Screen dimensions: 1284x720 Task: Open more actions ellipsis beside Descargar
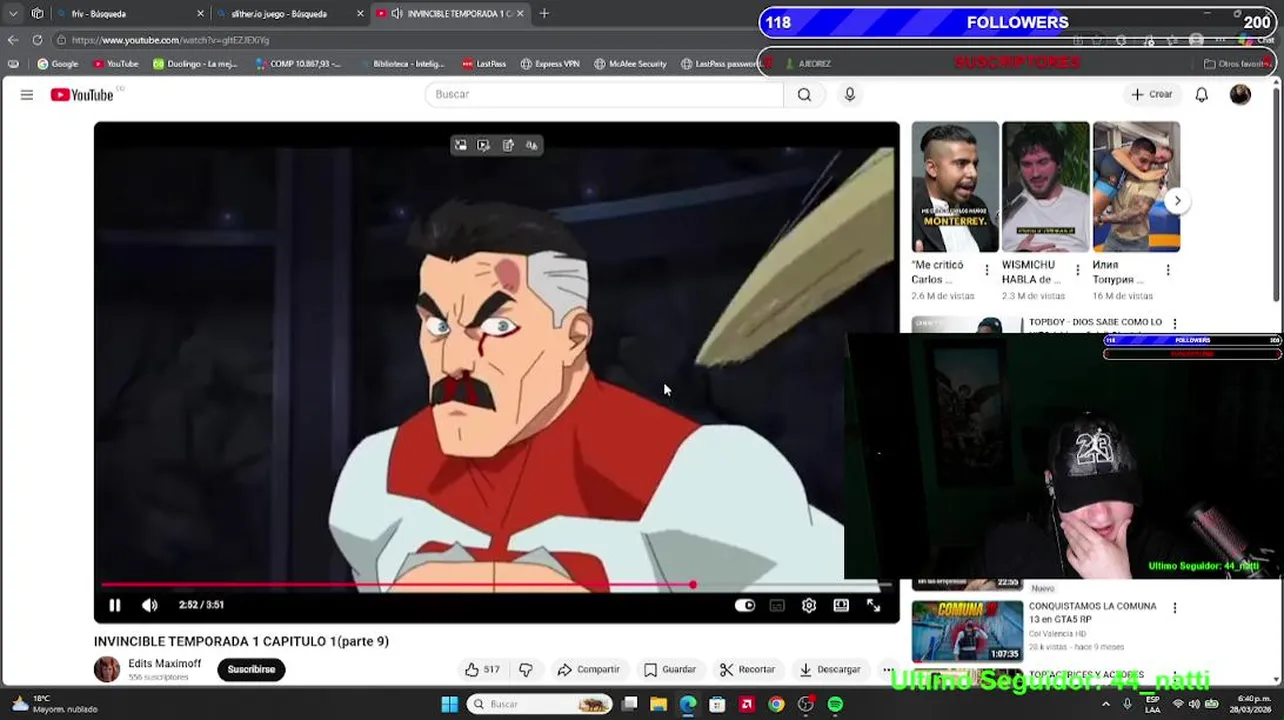888,669
